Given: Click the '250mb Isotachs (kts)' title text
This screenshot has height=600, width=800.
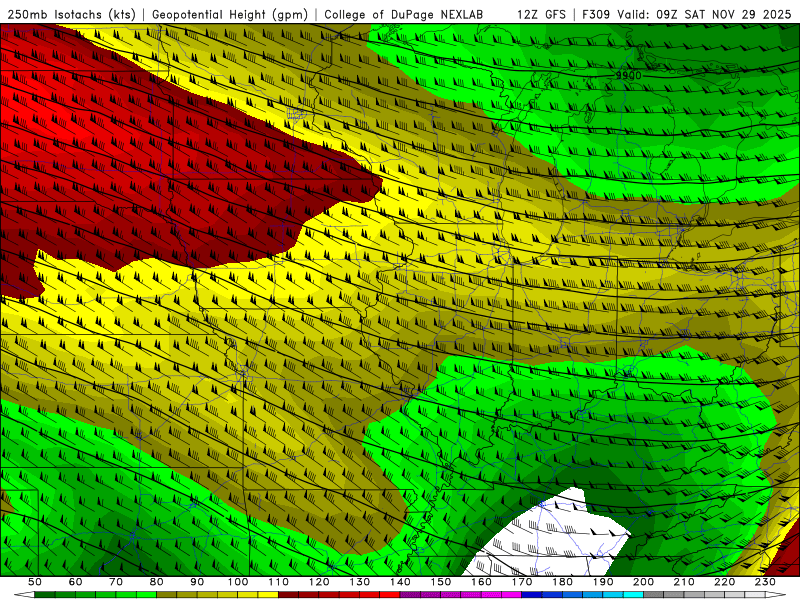Looking at the screenshot, I should tap(71, 15).
